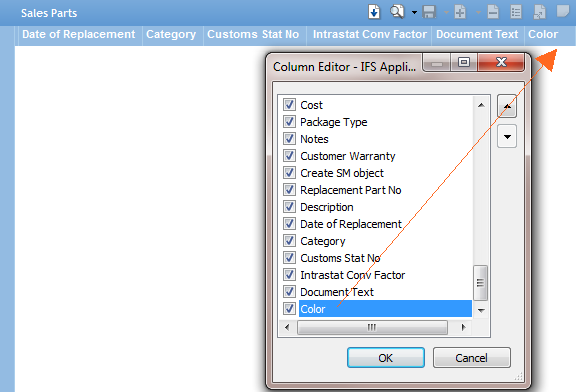
Task: Uncheck the Cost column checkbox
Action: (289, 105)
